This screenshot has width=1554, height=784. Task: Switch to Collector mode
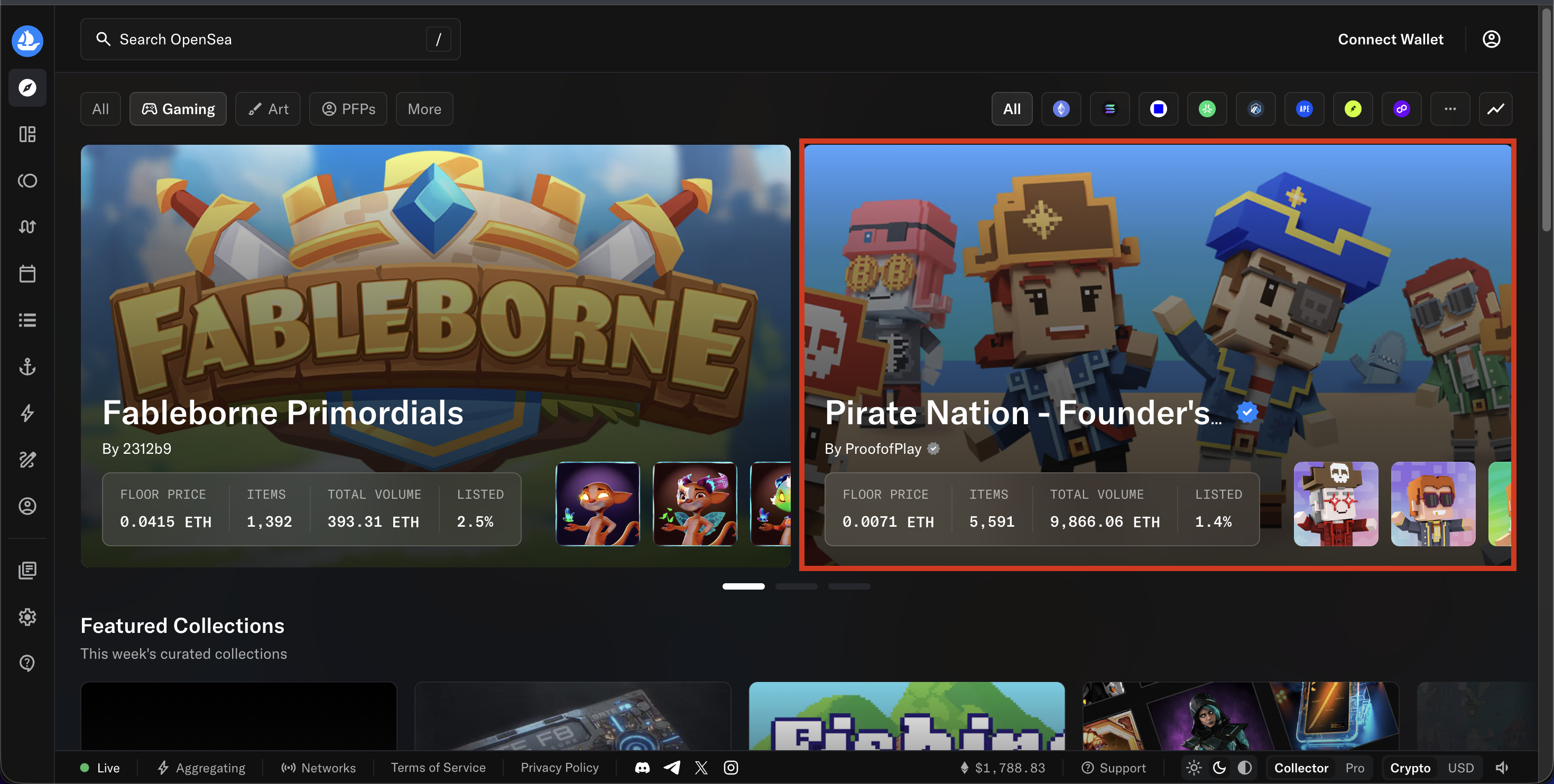coord(1301,768)
